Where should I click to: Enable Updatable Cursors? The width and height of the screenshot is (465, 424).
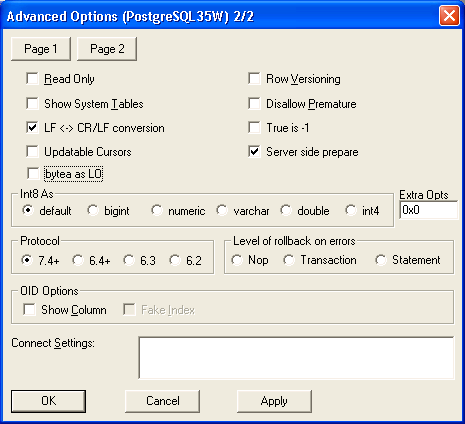coord(32,152)
